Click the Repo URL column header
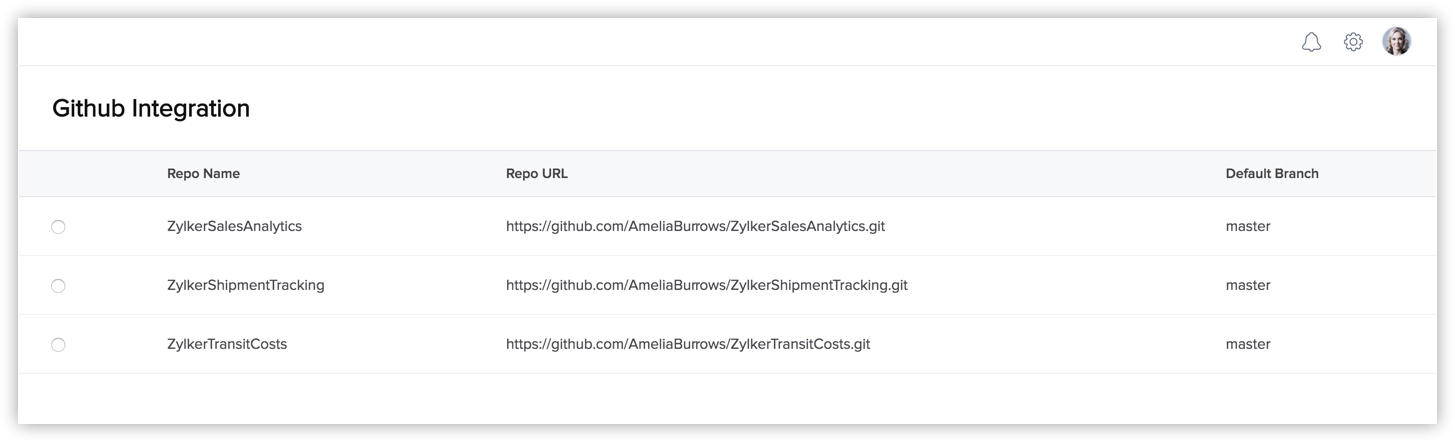1455x442 pixels. coord(537,173)
